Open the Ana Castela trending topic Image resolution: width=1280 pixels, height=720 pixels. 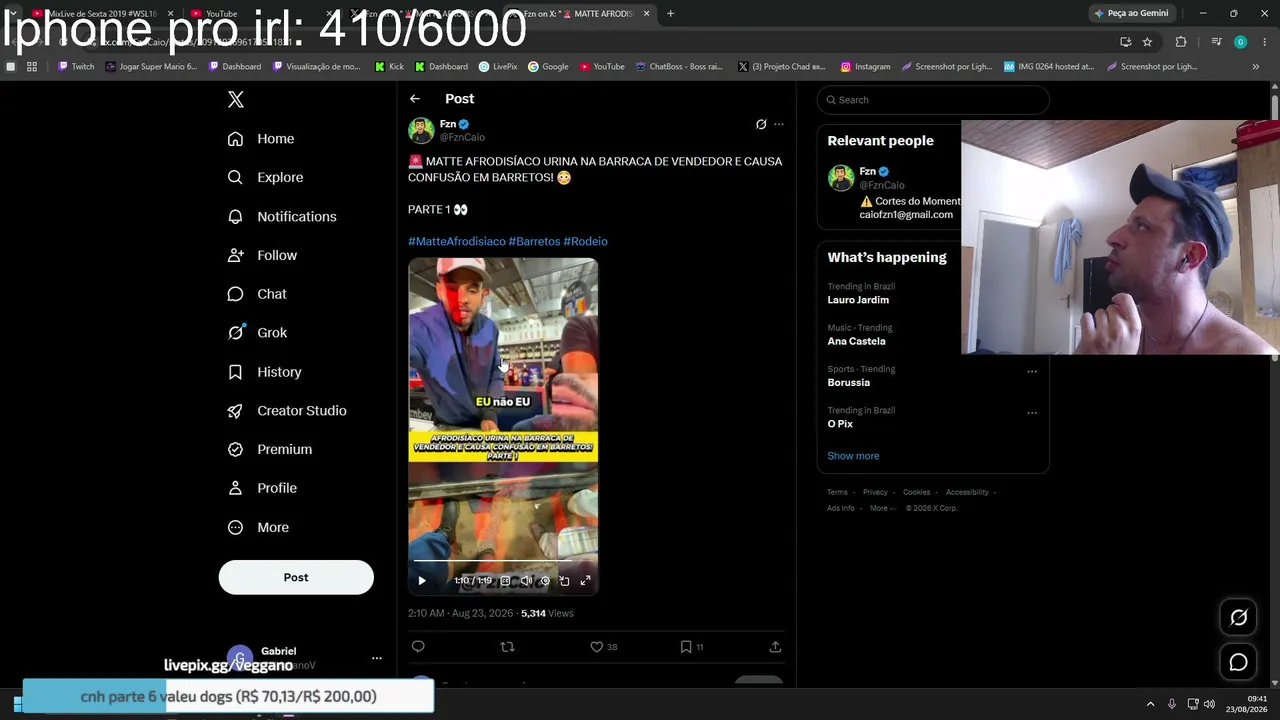[x=856, y=341]
